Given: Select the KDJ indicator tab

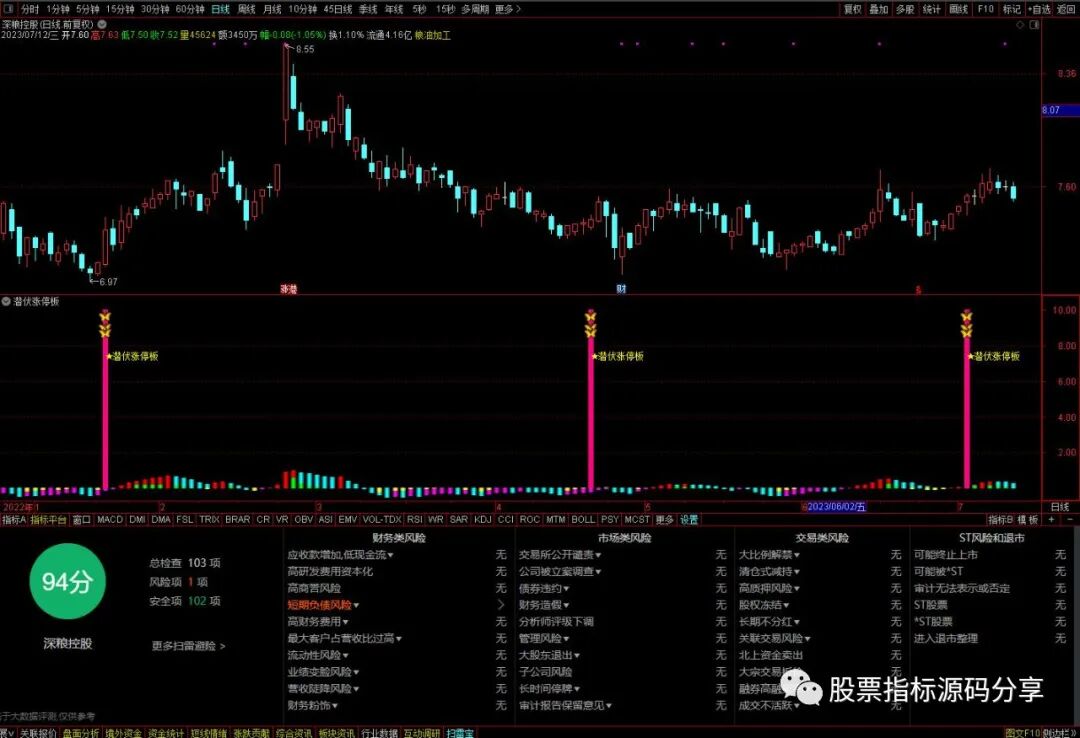Looking at the screenshot, I should coord(483,520).
